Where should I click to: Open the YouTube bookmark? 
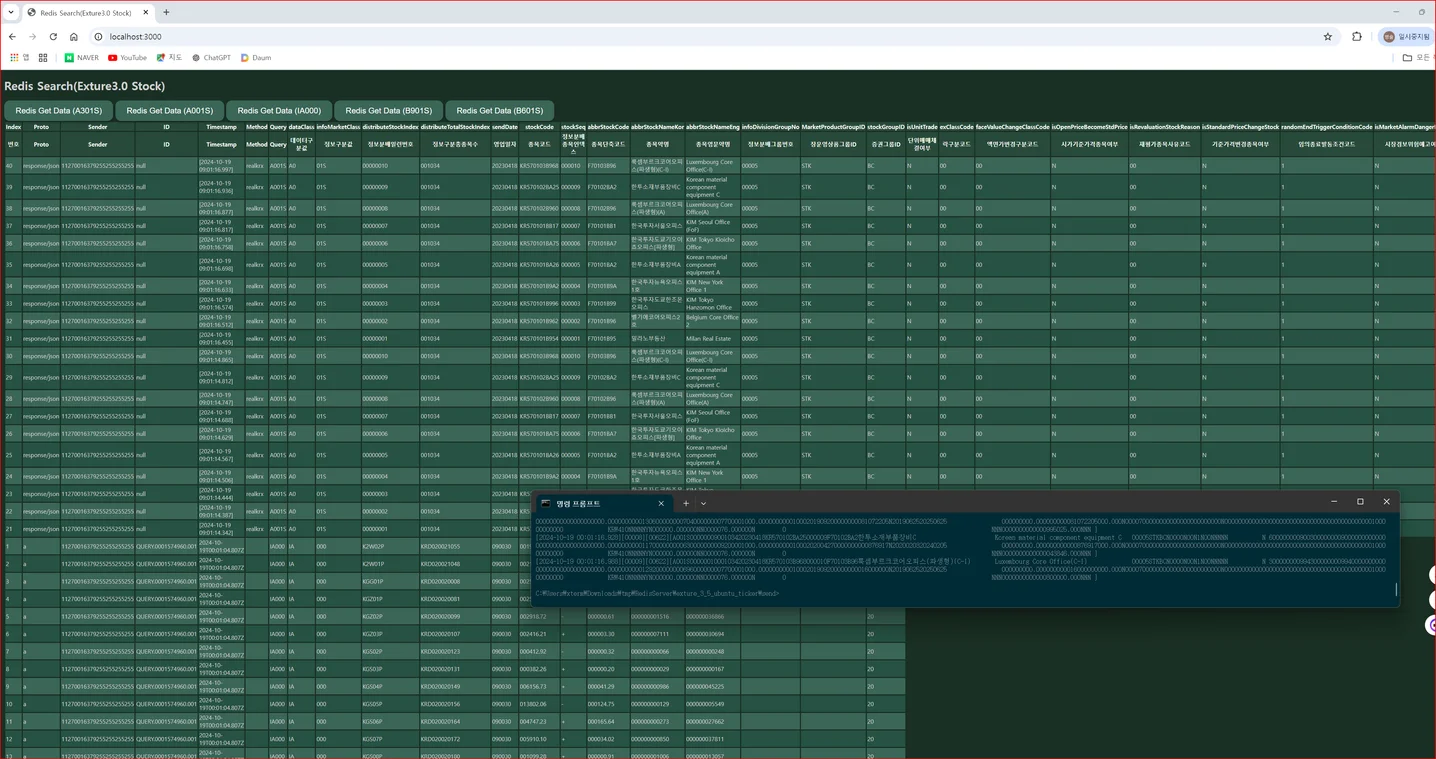[x=127, y=58]
